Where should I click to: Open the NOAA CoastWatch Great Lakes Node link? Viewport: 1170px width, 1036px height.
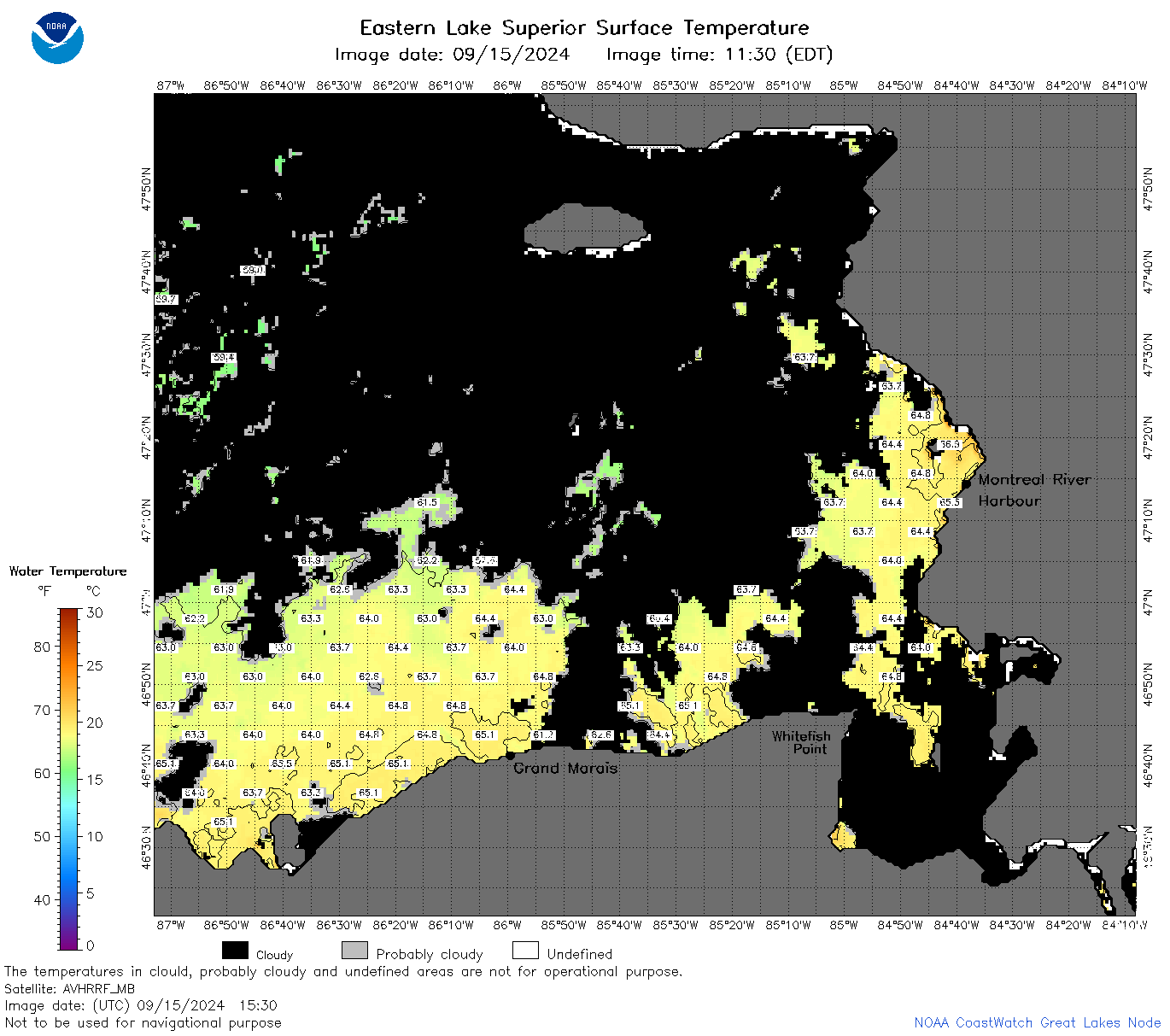point(1037,1022)
